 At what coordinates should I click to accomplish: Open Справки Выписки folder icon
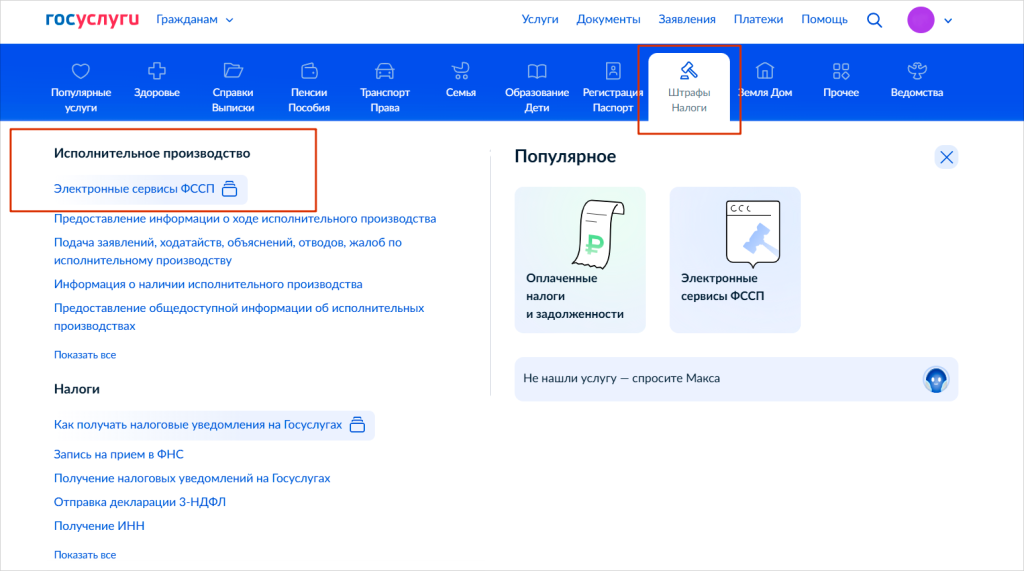pyautogui.click(x=233, y=71)
